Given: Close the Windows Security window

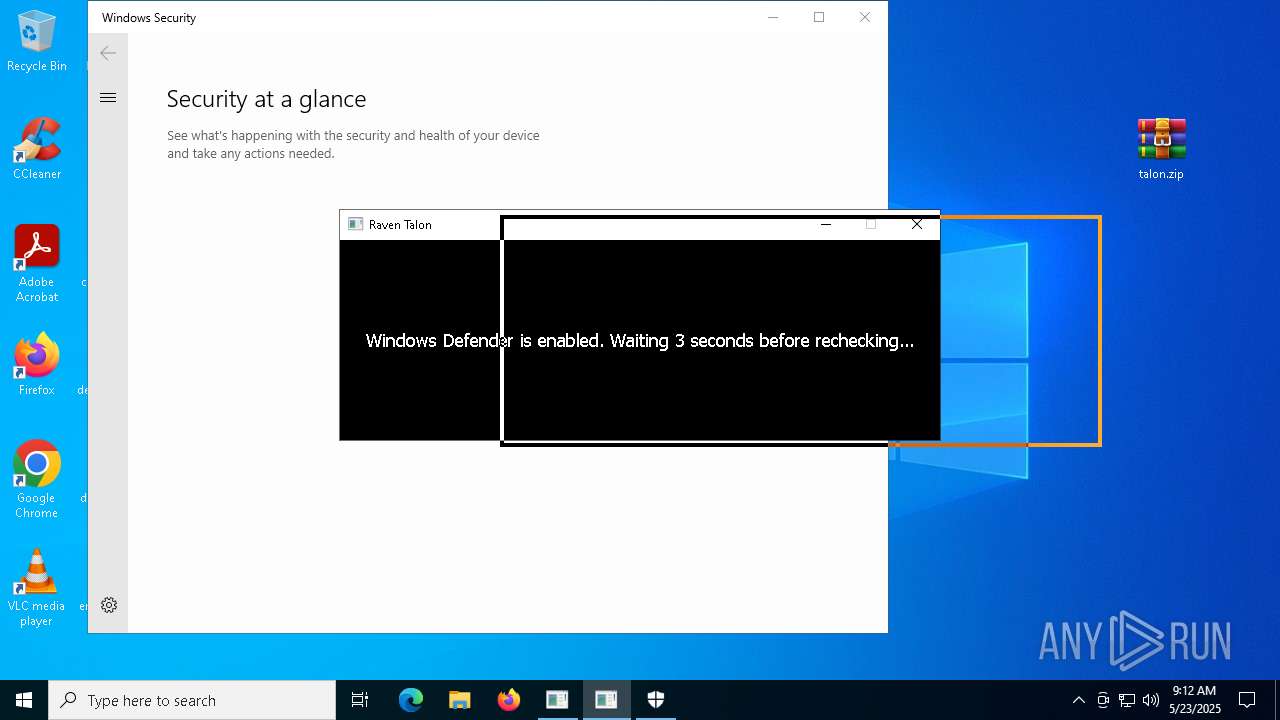Looking at the screenshot, I should (865, 17).
